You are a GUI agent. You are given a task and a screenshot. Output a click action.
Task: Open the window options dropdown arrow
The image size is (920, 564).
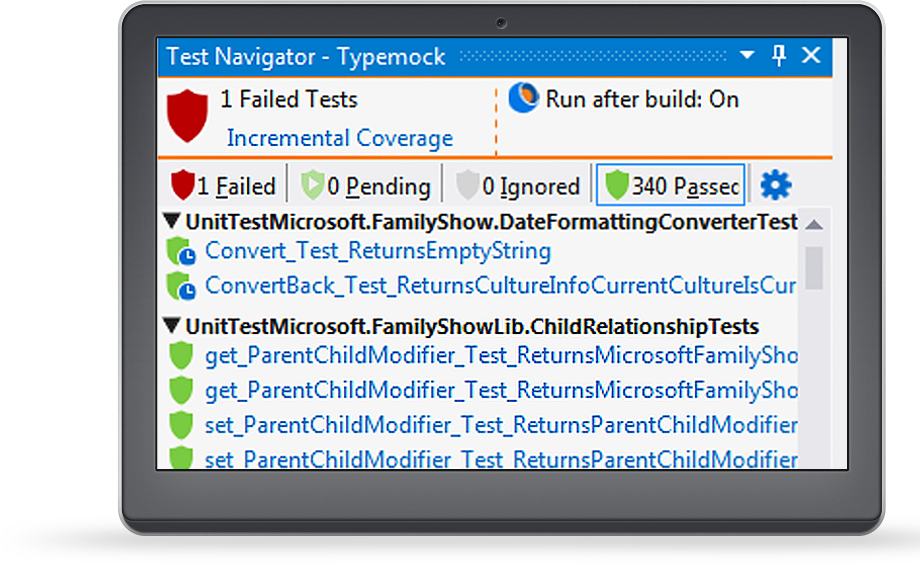[747, 55]
